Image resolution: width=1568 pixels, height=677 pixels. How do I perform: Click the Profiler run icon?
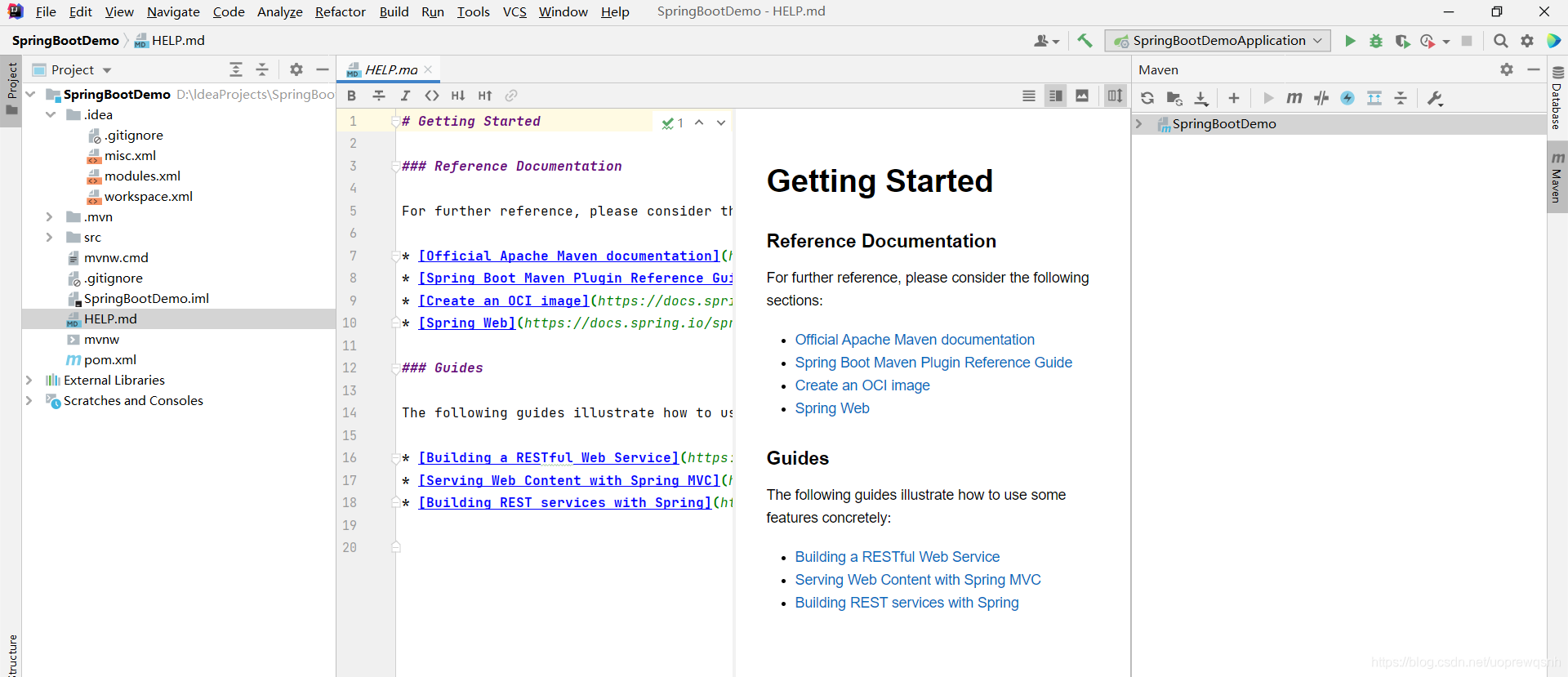click(x=1428, y=41)
